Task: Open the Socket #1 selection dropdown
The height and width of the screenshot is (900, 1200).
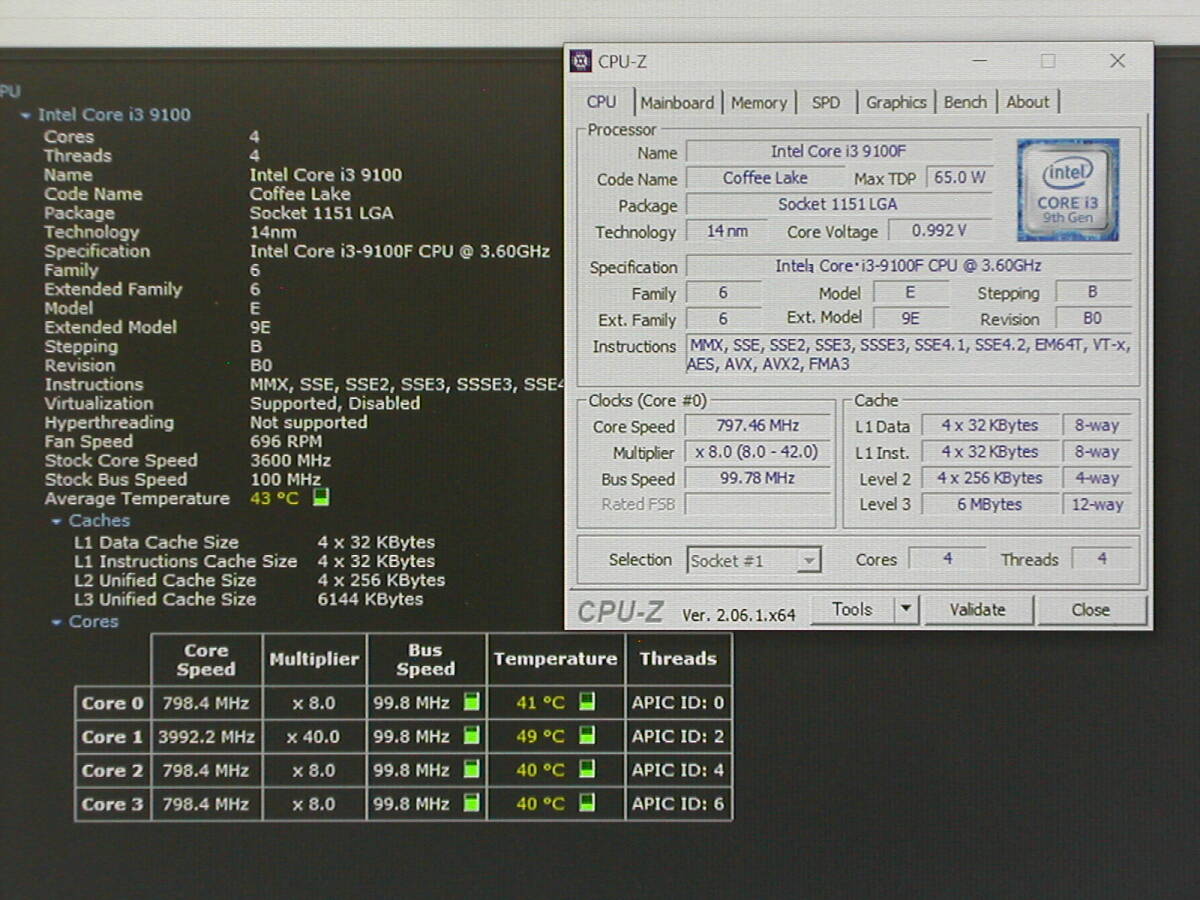Action: (808, 561)
